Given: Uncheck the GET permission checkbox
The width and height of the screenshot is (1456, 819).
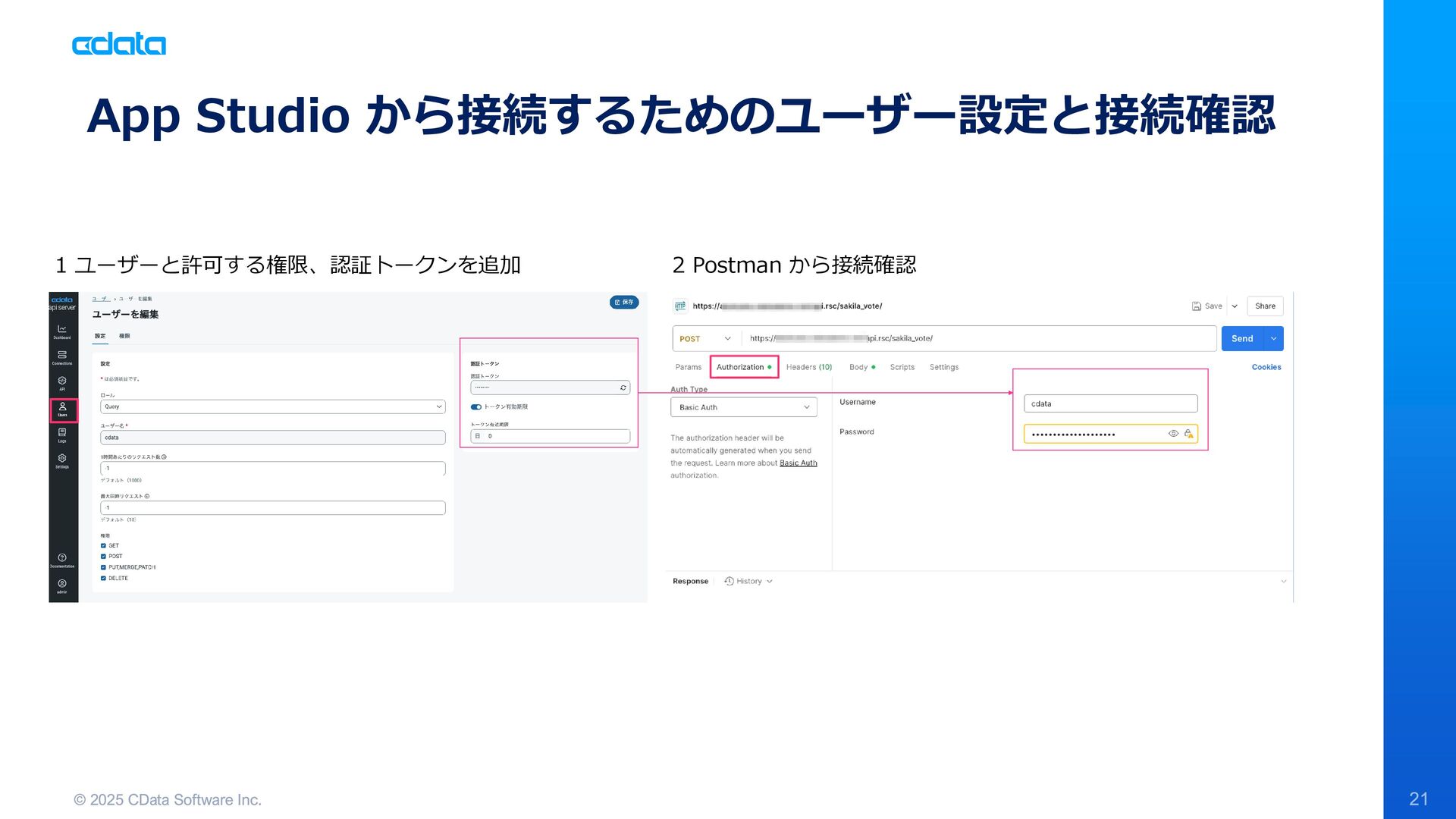Looking at the screenshot, I should point(104,545).
